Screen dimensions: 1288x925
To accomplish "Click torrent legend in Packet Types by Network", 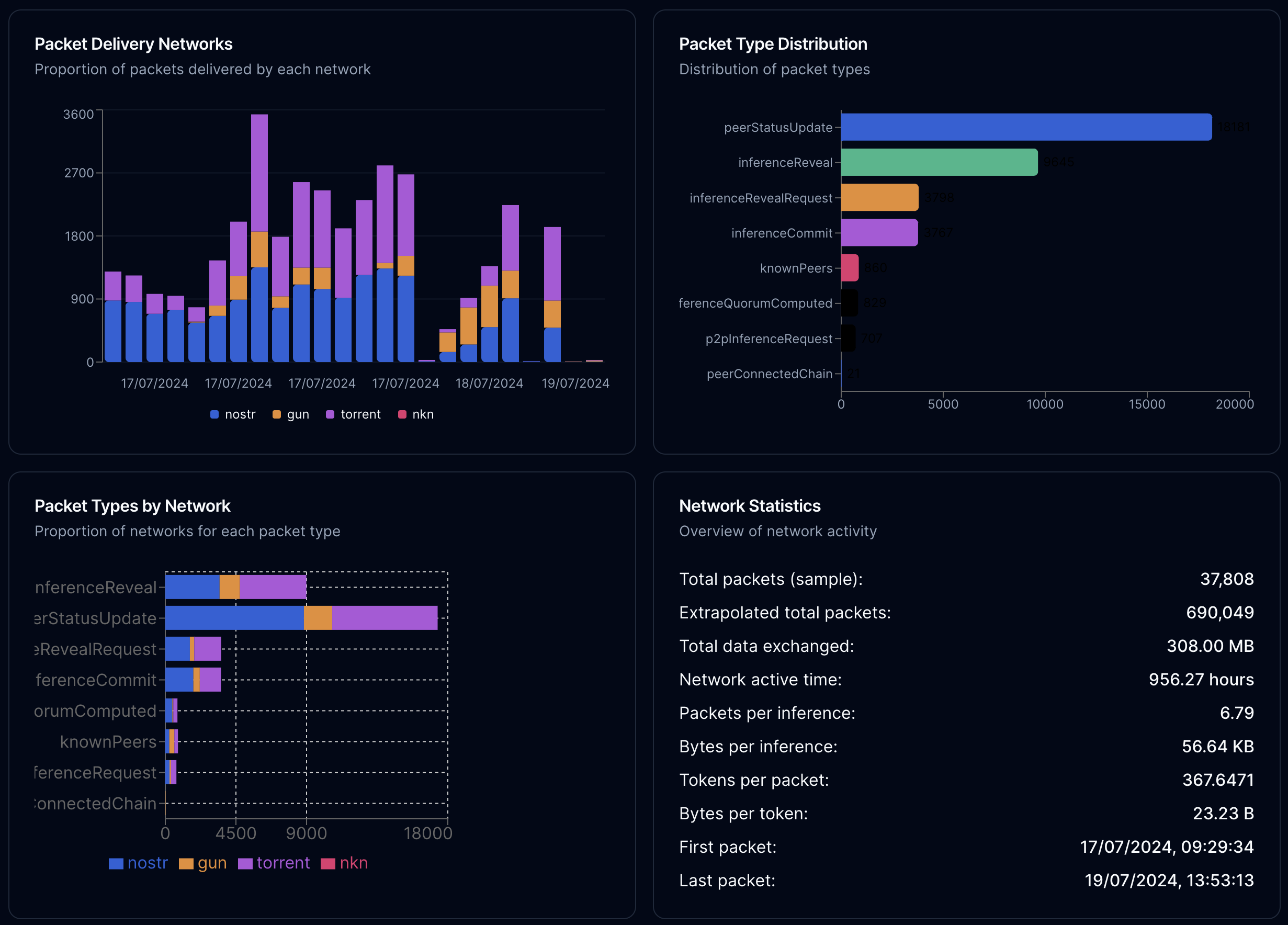I will (274, 863).
